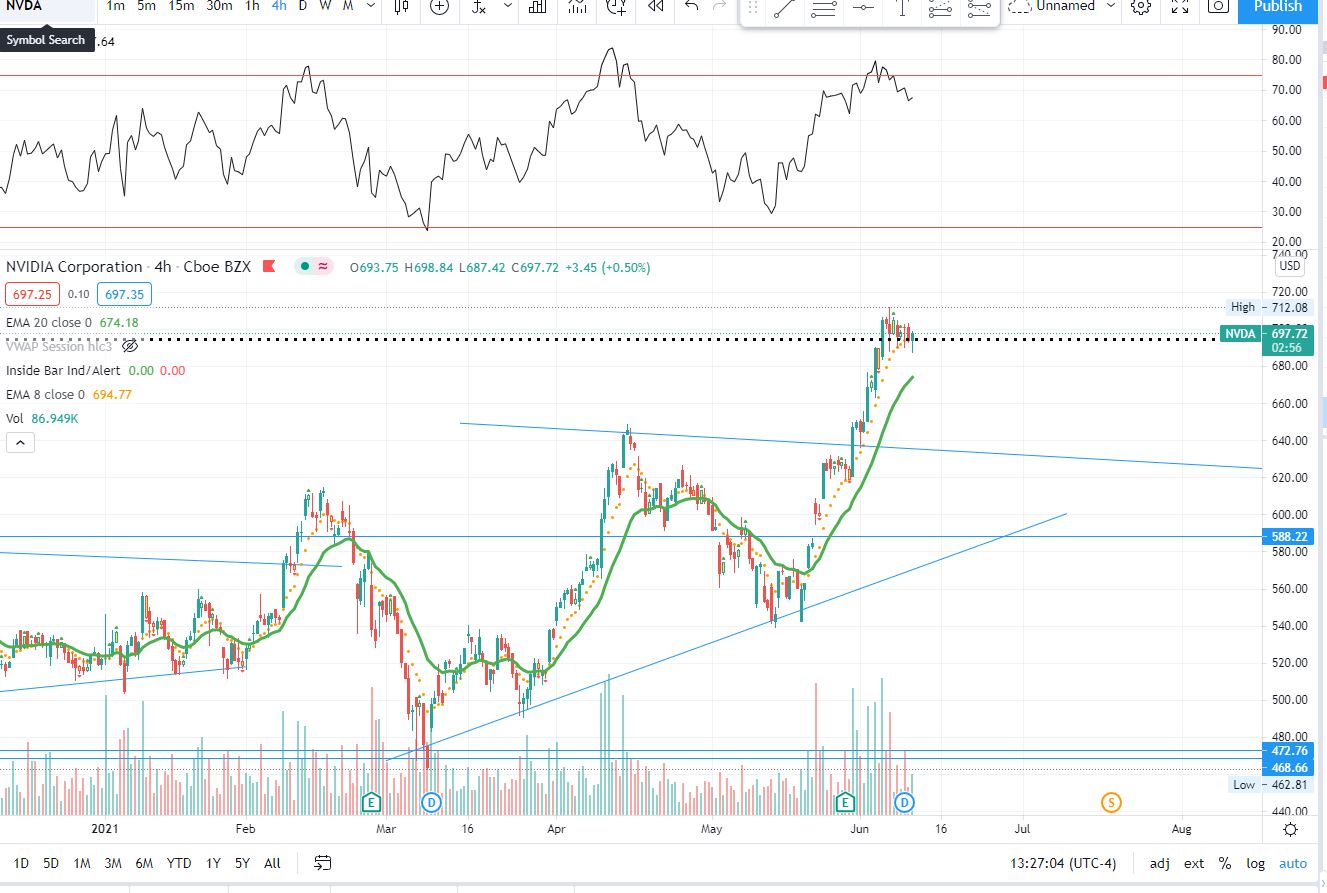The image size is (1327, 893).
Task: Select the active 4h interval
Action: [280, 6]
